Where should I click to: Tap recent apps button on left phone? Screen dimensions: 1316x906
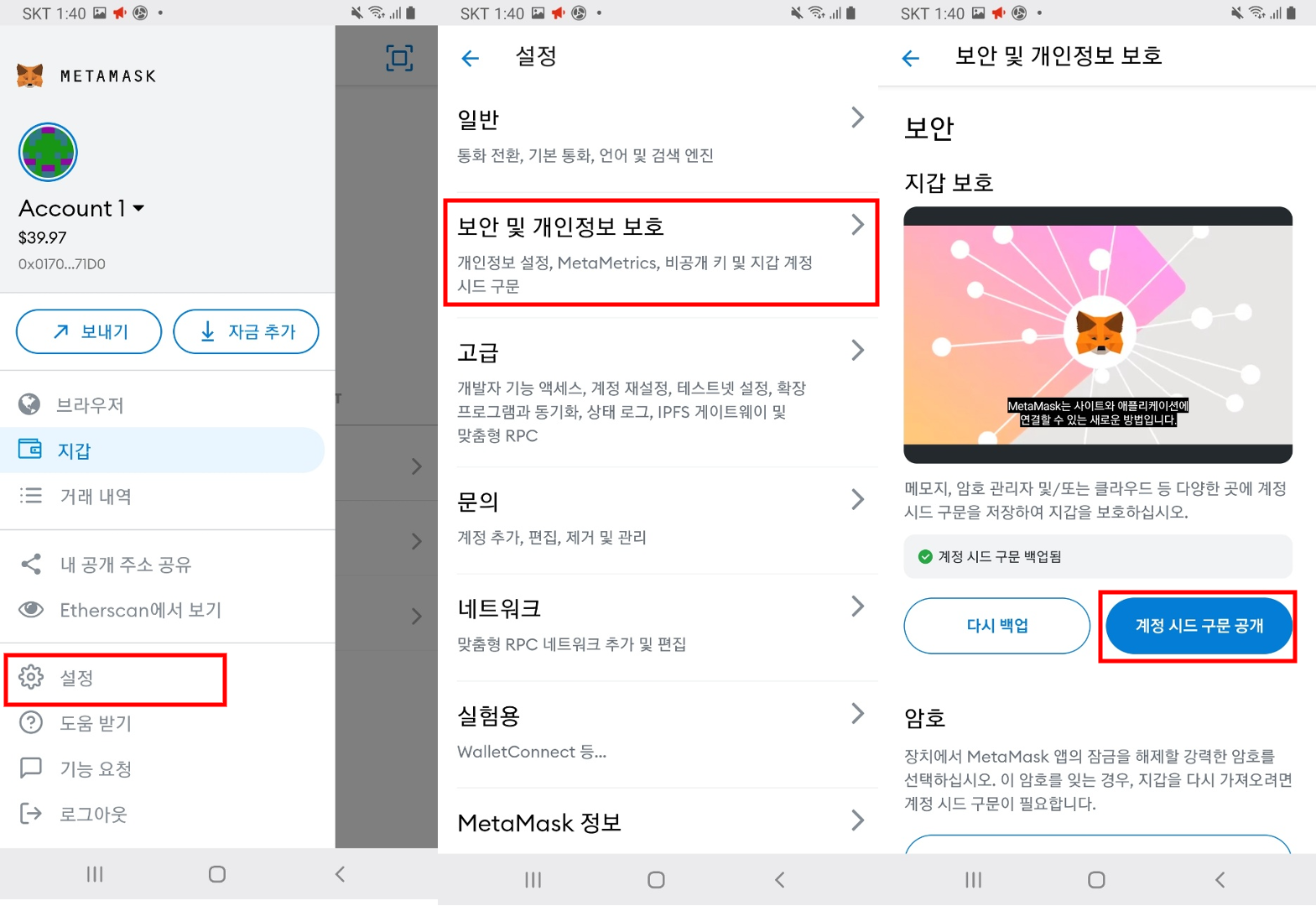(95, 874)
